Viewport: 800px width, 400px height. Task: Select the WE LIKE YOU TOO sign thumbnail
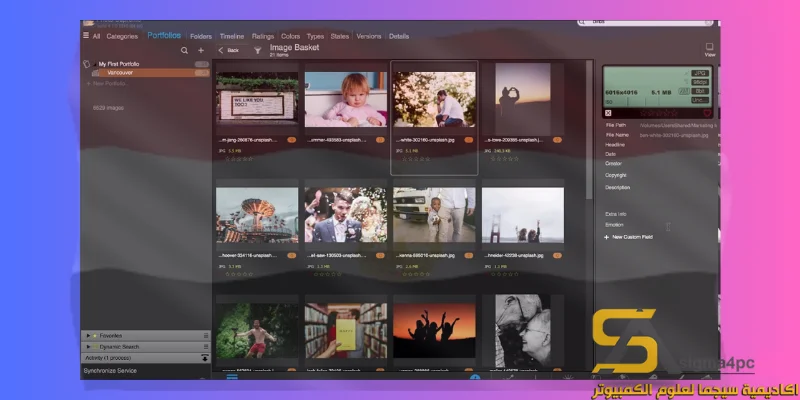pyautogui.click(x=257, y=99)
